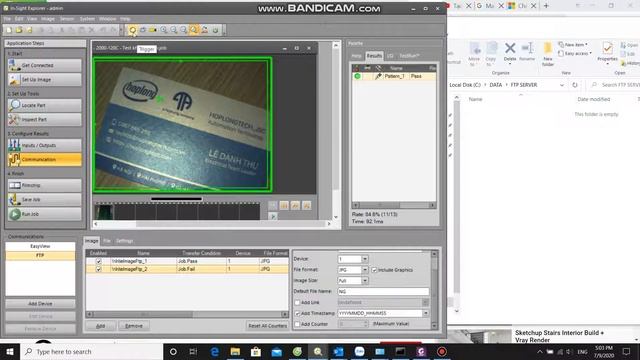
Task: Click the Save Job toolbar icon
Action: pos(29,30)
